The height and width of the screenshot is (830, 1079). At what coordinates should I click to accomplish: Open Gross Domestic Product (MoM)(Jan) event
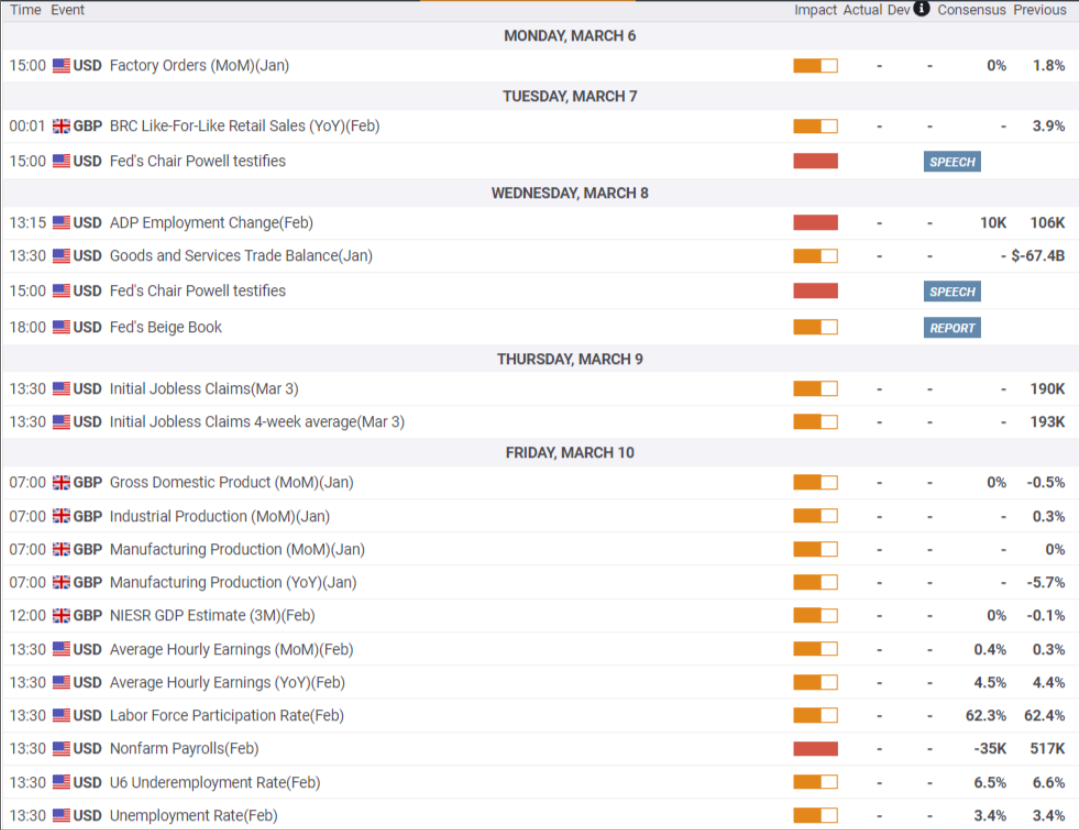pyautogui.click(x=232, y=482)
